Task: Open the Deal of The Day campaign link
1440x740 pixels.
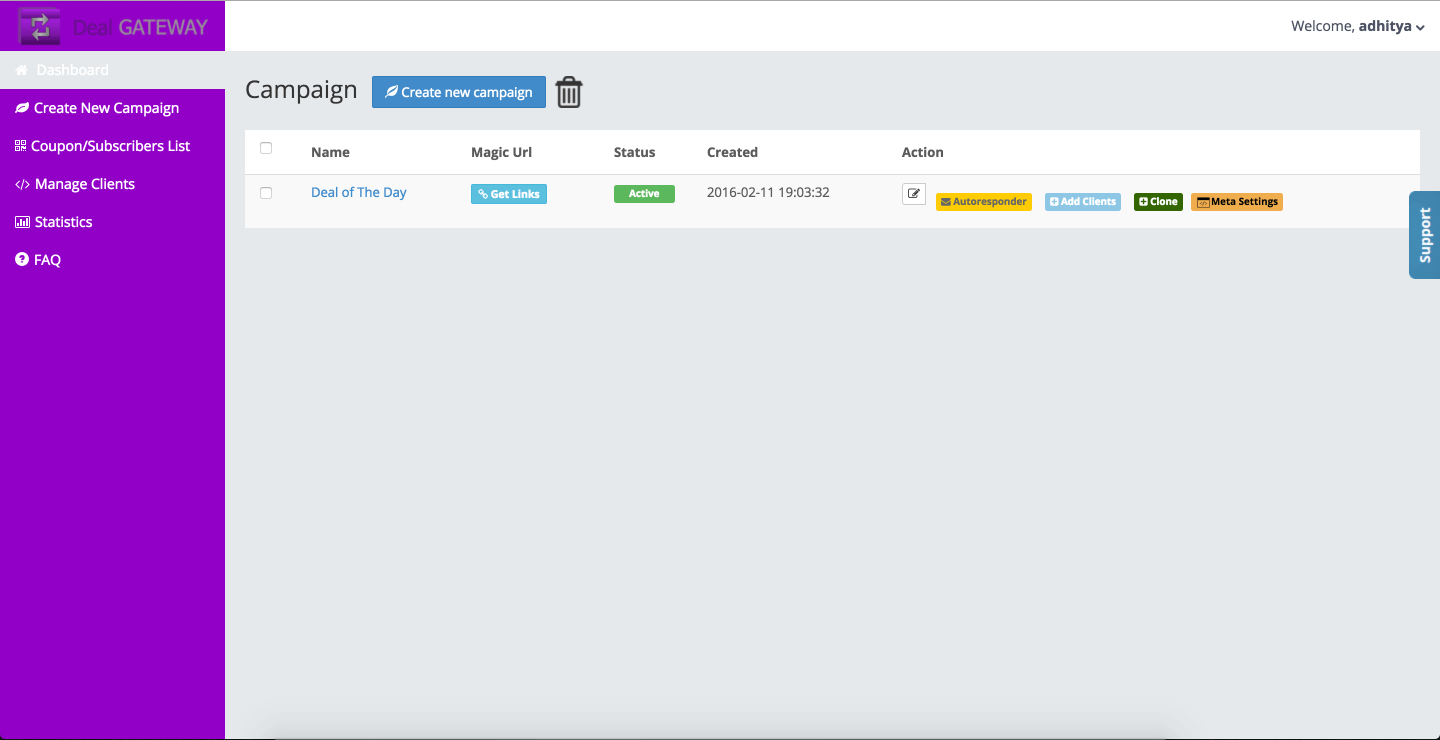Action: click(x=358, y=192)
